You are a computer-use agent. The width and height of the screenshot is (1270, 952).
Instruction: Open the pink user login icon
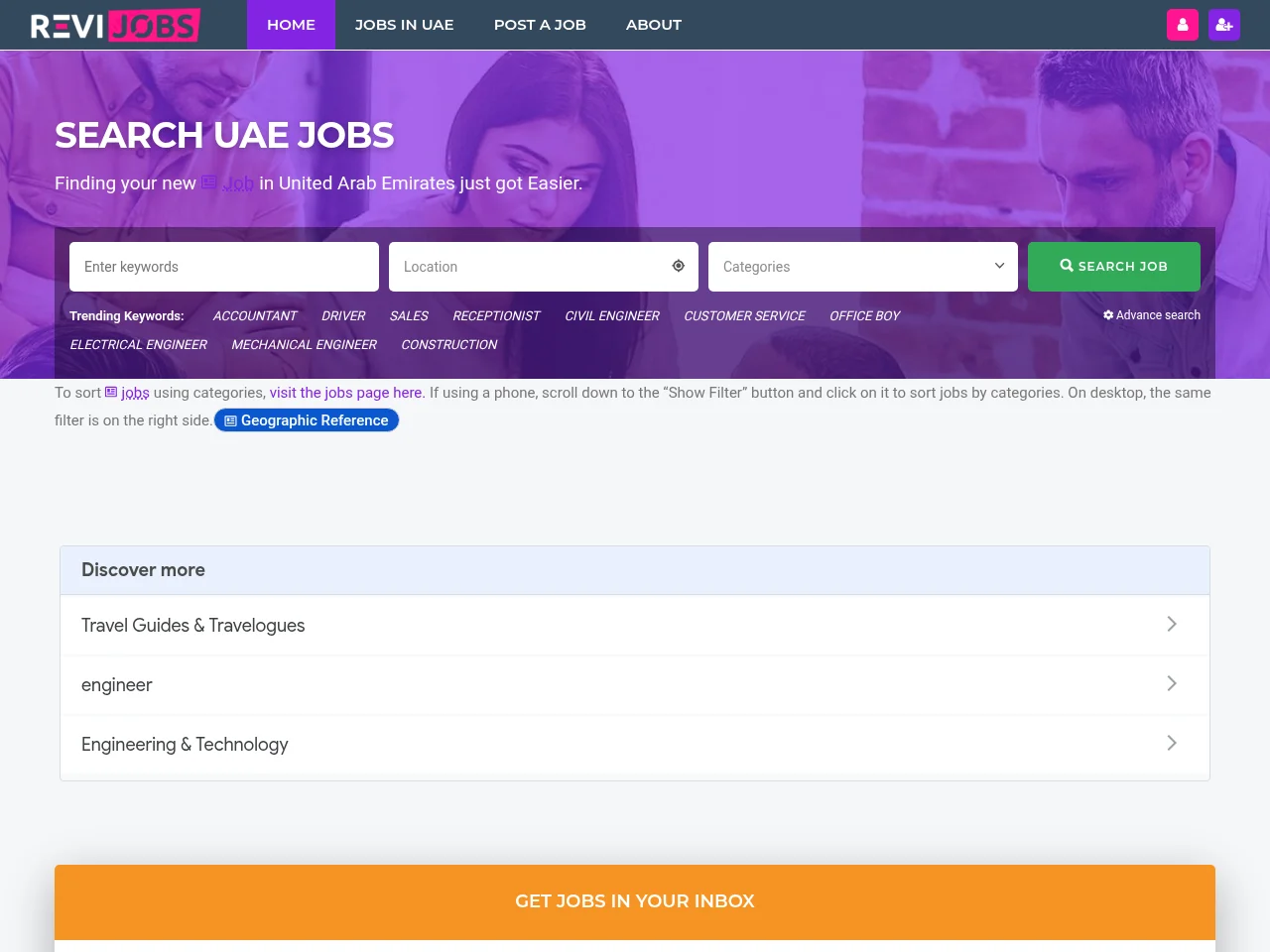[x=1183, y=25]
